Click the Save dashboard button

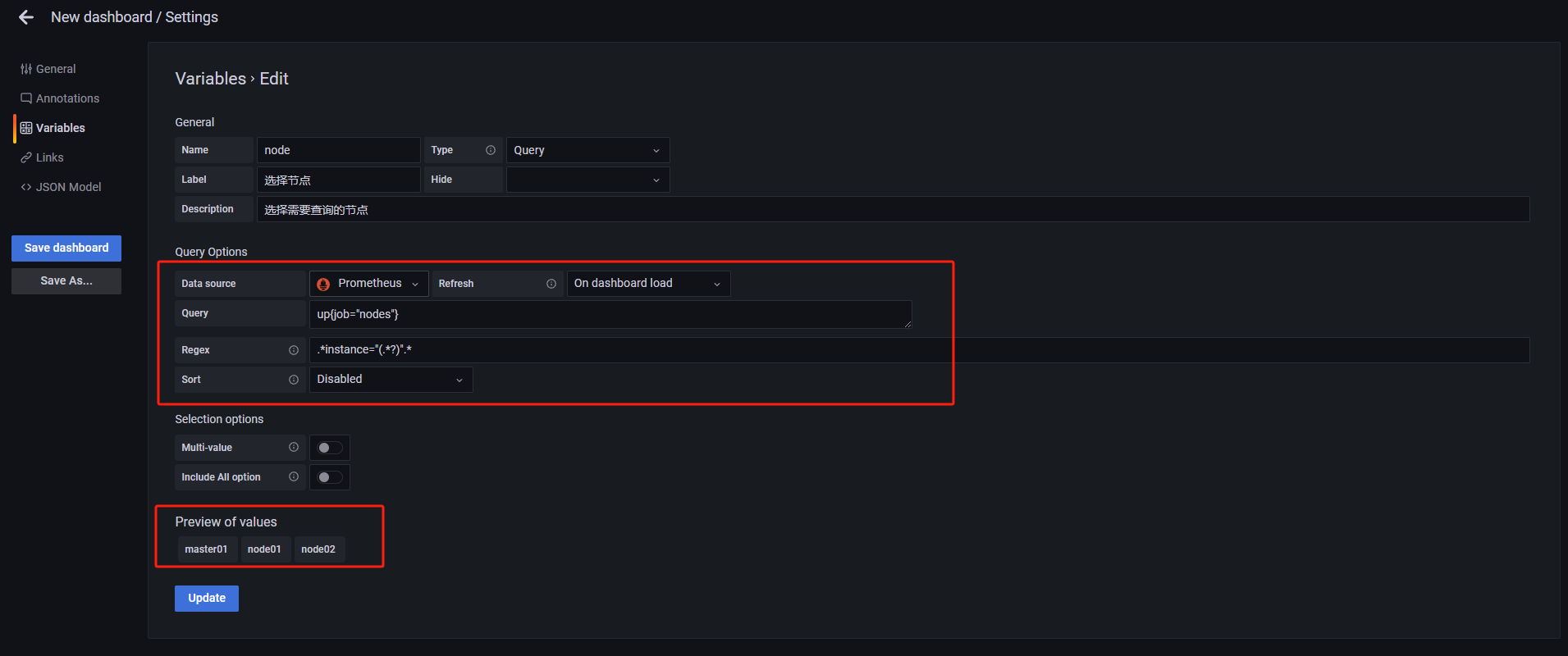coord(66,248)
